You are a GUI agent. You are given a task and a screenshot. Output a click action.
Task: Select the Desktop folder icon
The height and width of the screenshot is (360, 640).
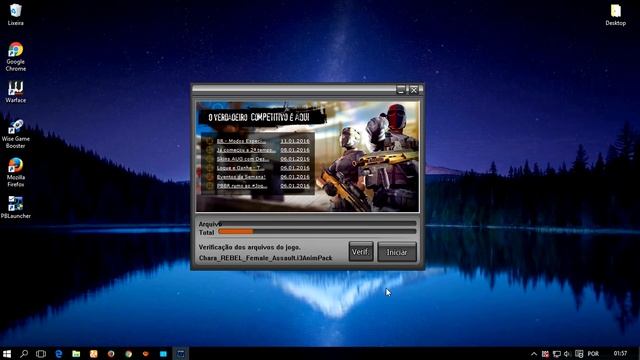pyautogui.click(x=616, y=15)
